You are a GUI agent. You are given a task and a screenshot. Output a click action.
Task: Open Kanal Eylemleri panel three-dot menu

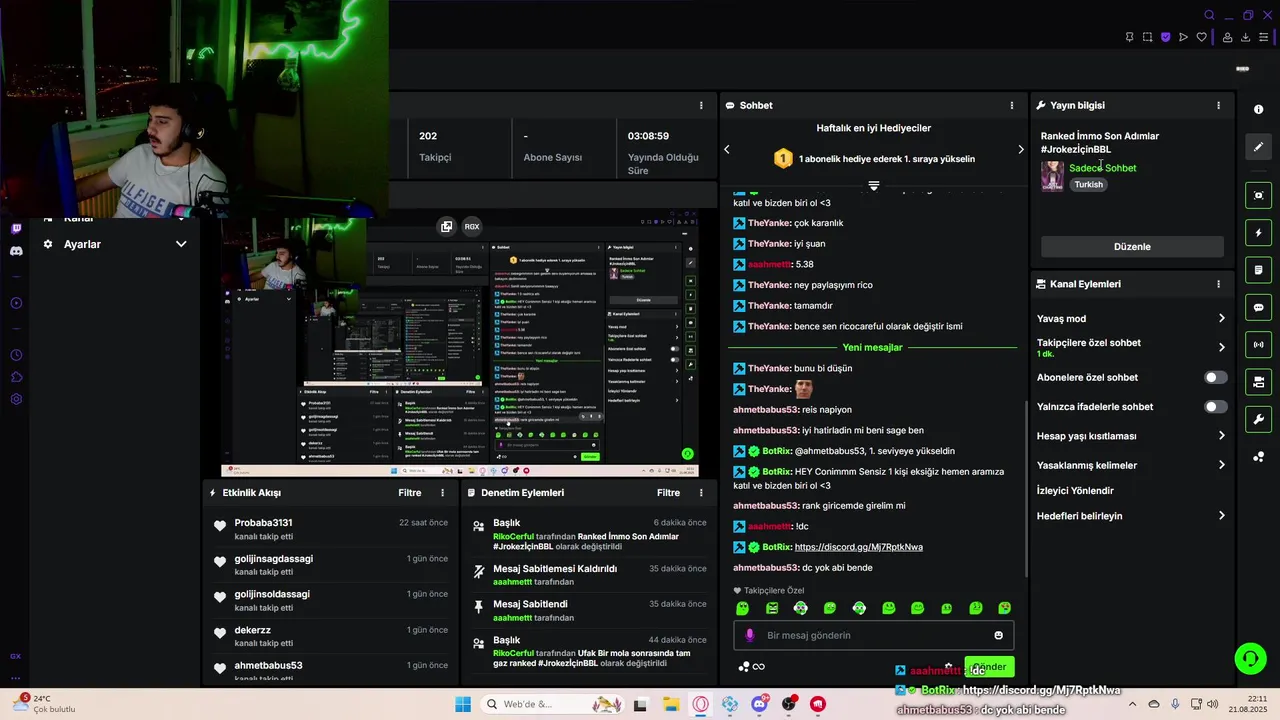click(1218, 284)
